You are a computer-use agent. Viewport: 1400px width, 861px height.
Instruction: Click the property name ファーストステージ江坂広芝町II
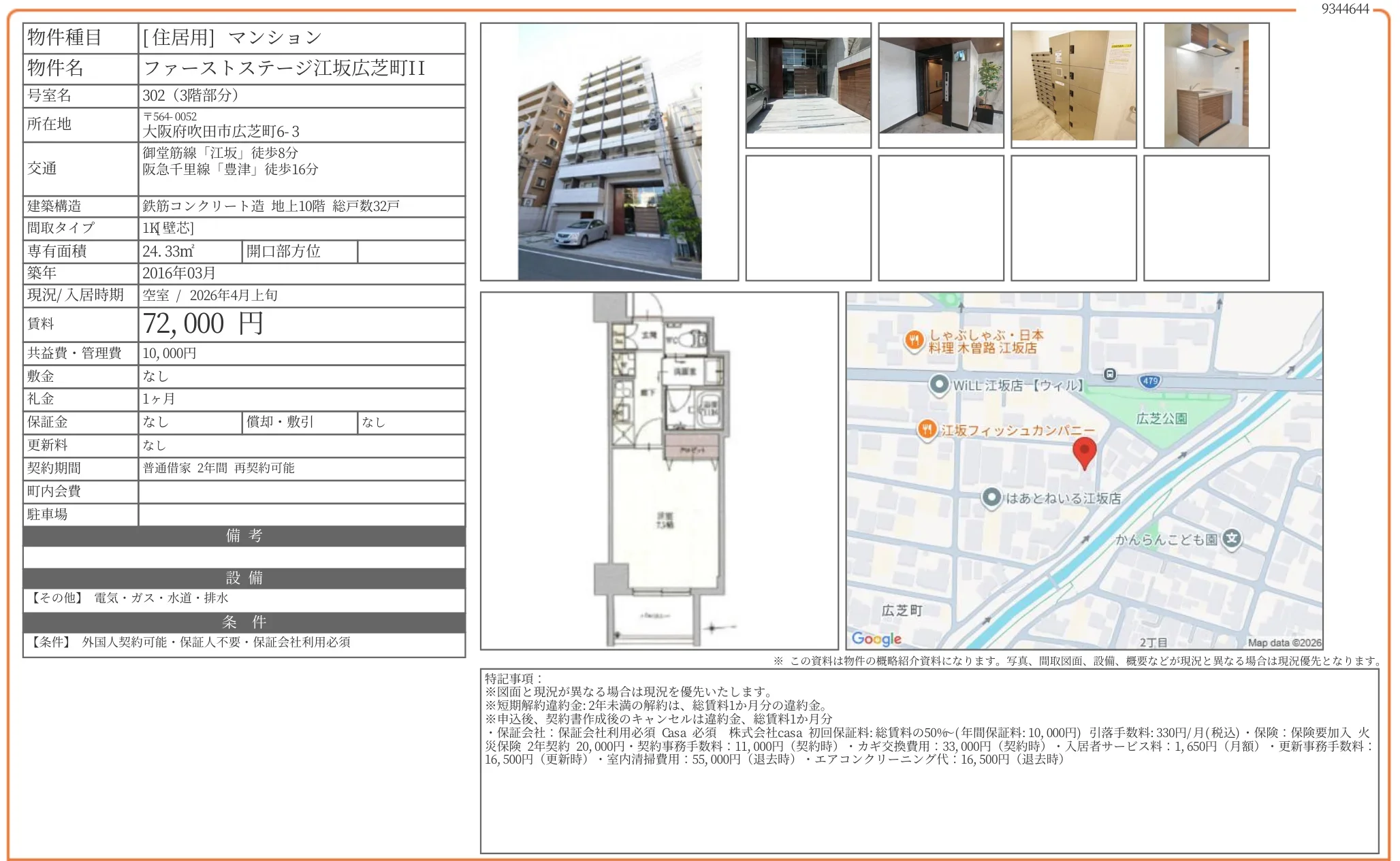(285, 68)
